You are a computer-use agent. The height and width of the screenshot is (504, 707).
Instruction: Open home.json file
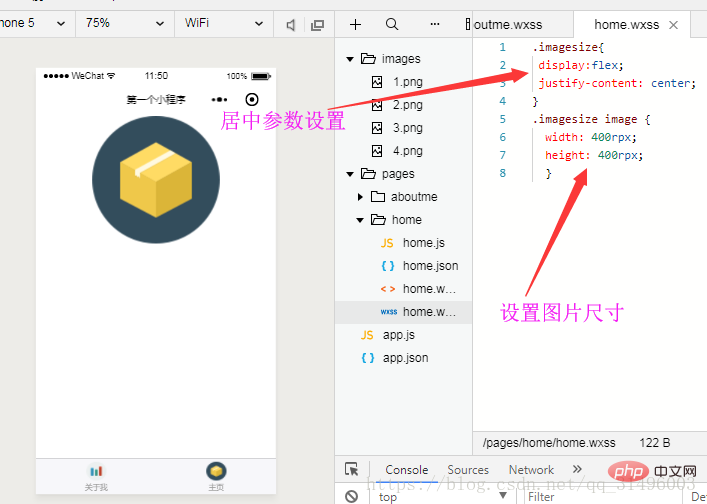[430, 266]
